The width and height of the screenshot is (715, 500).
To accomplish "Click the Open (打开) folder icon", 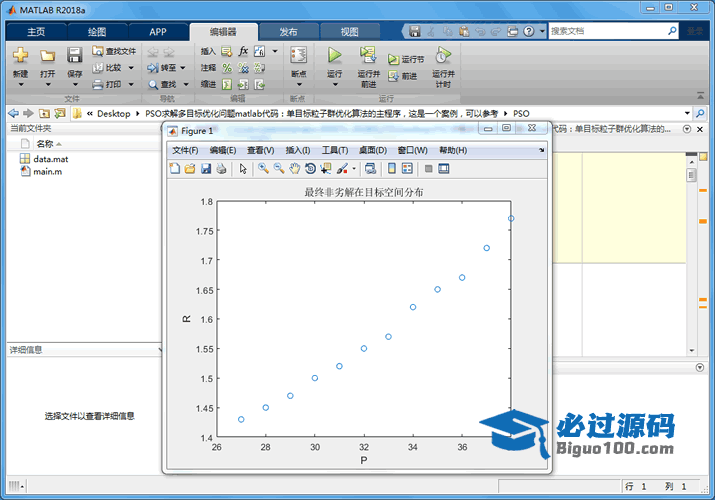I will point(47,56).
